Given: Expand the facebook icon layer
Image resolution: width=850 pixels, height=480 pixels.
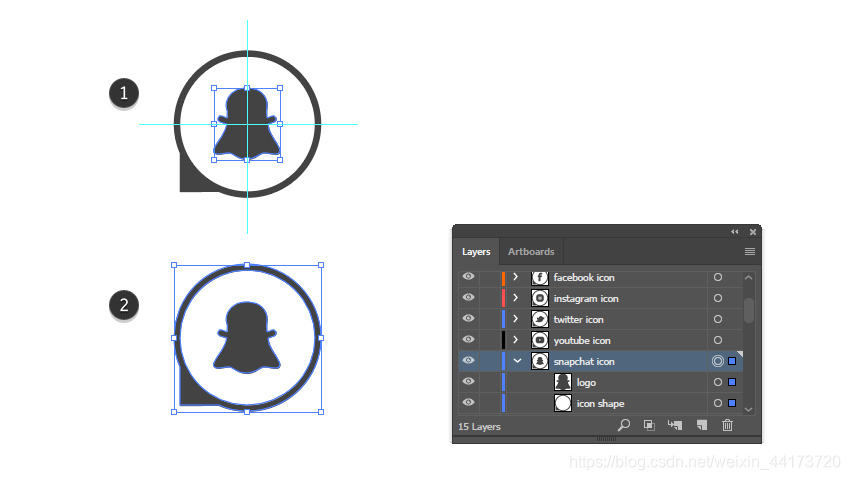Looking at the screenshot, I should [x=516, y=277].
